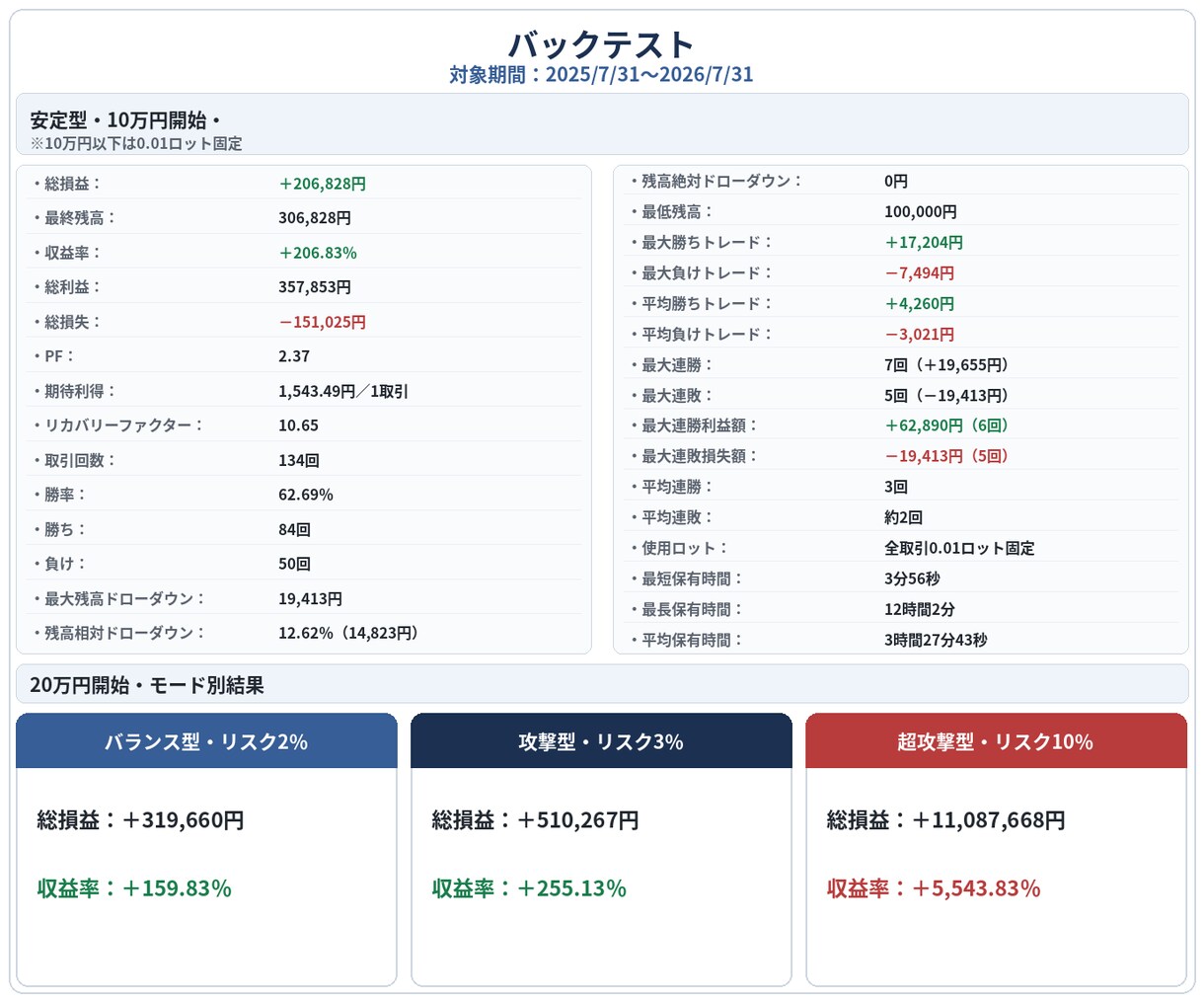
Task: Click the 最終残高 value 306,828円
Action: click(315, 218)
